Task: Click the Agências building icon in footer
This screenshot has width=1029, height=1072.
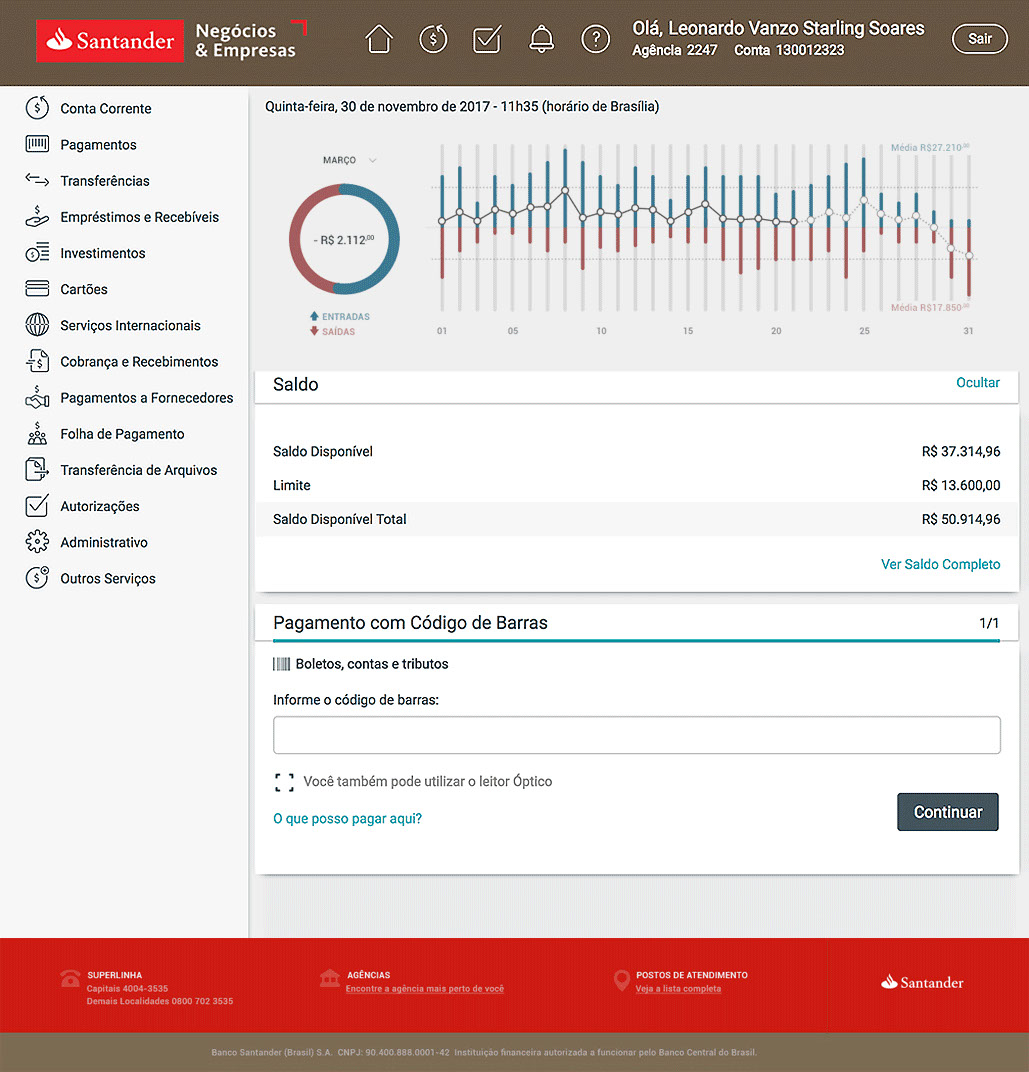Action: [x=330, y=978]
